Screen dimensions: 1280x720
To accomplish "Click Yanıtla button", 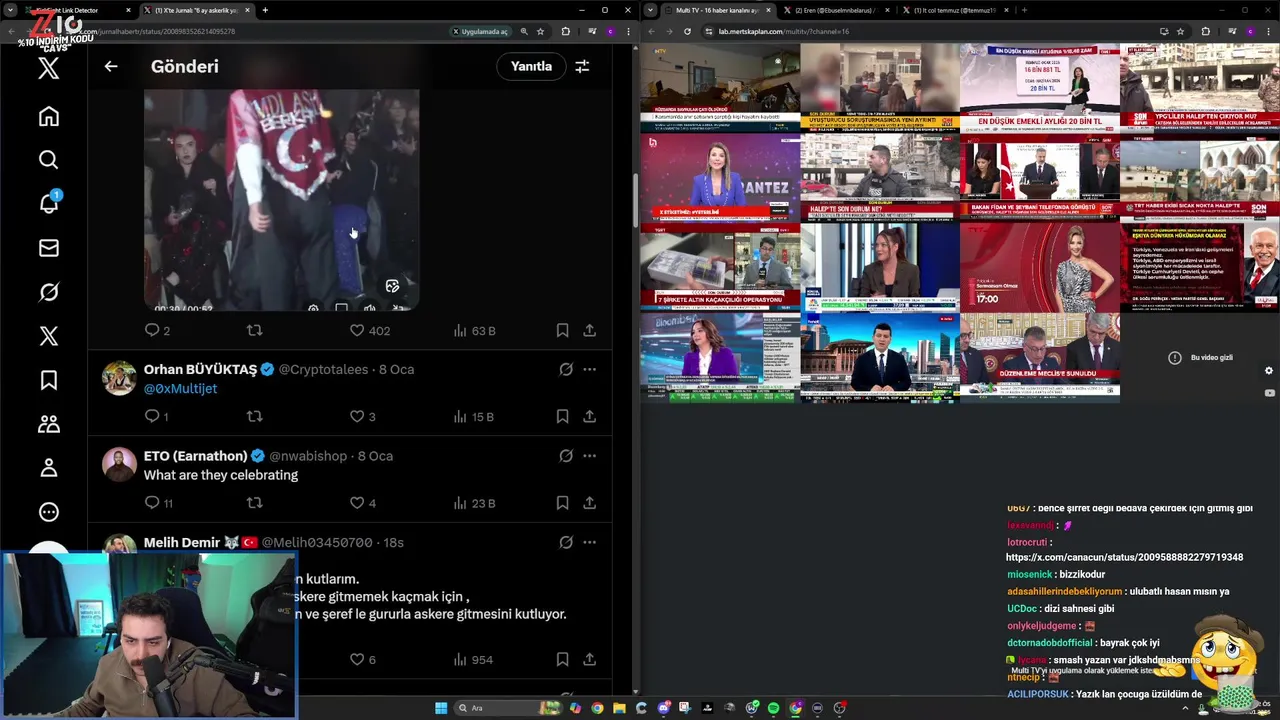I will coord(531,66).
